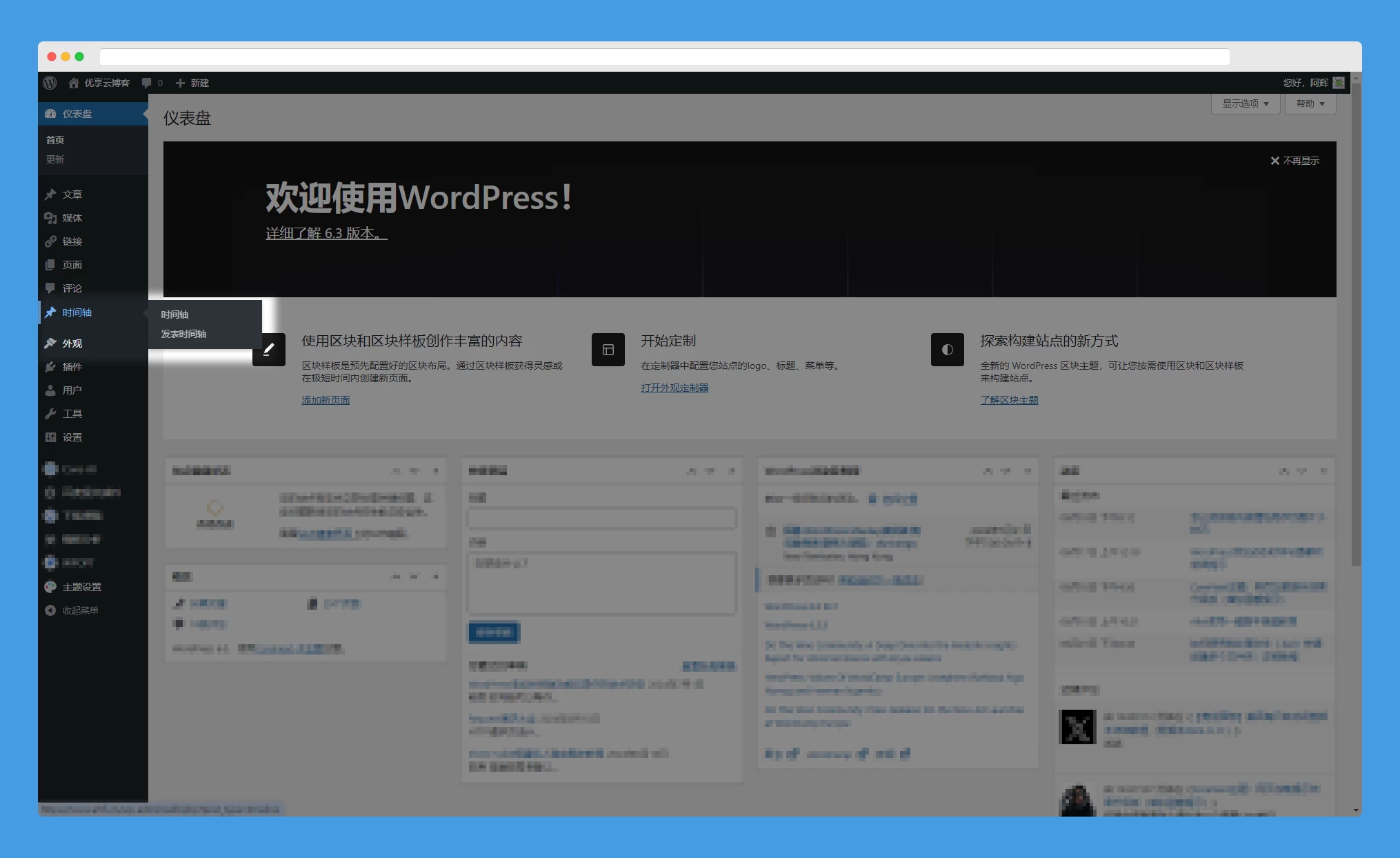Expand the 帮助 dropdown
This screenshot has width=1400, height=858.
coord(1310,103)
